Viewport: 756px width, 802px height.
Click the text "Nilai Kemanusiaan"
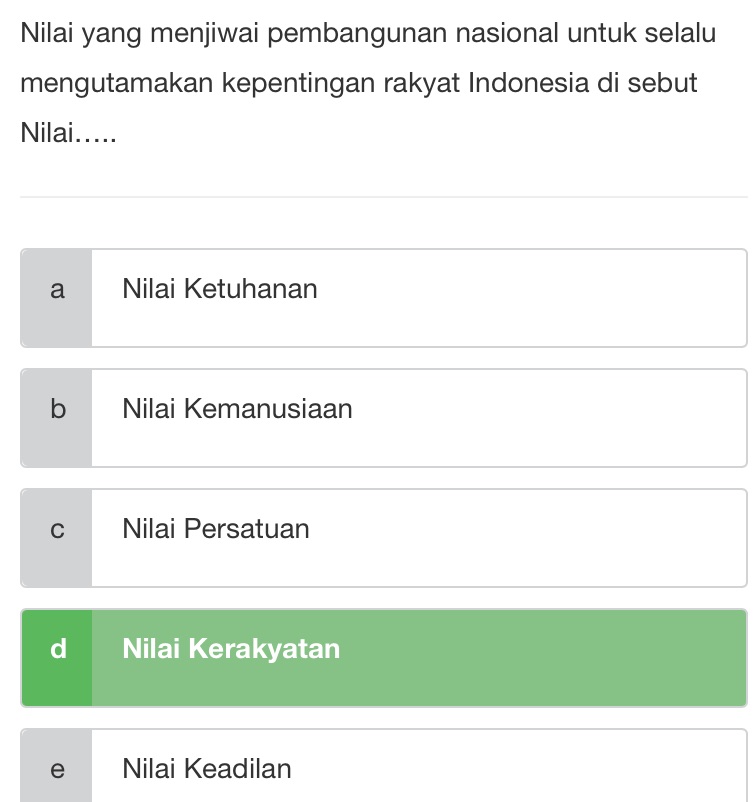click(236, 409)
